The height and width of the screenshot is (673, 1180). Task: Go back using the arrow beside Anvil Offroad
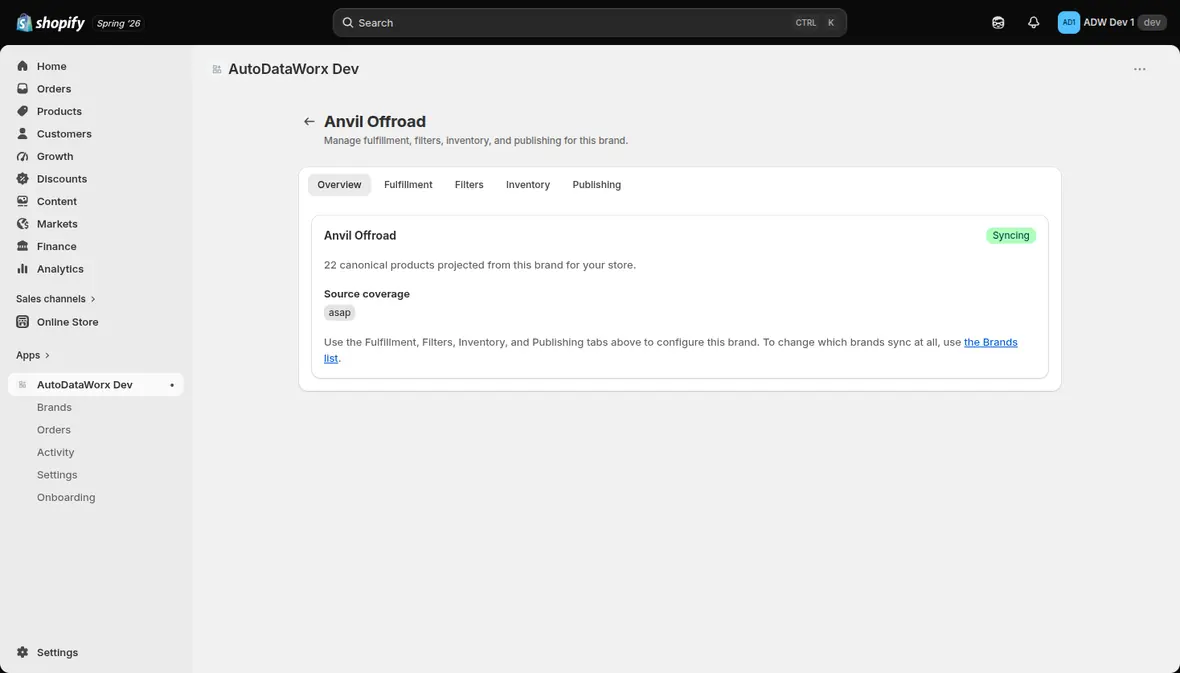coord(309,121)
